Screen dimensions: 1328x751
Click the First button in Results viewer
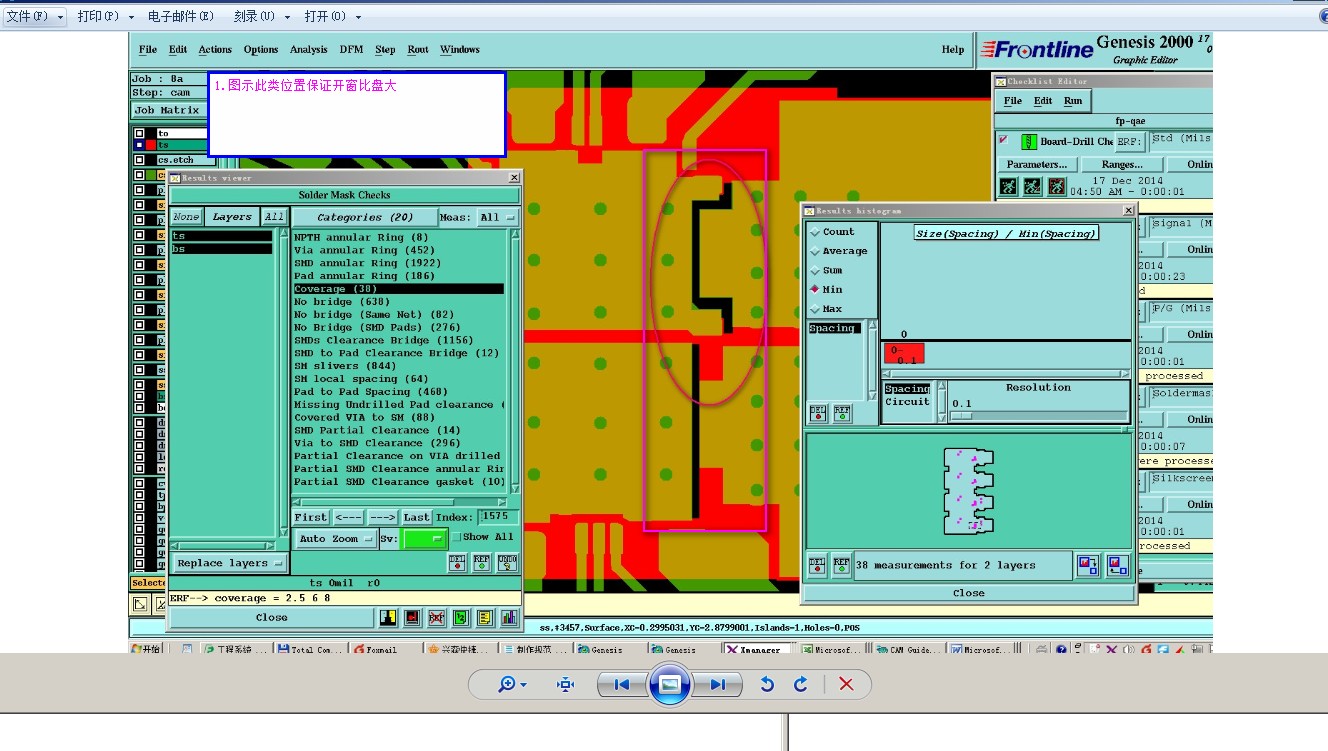(x=310, y=517)
